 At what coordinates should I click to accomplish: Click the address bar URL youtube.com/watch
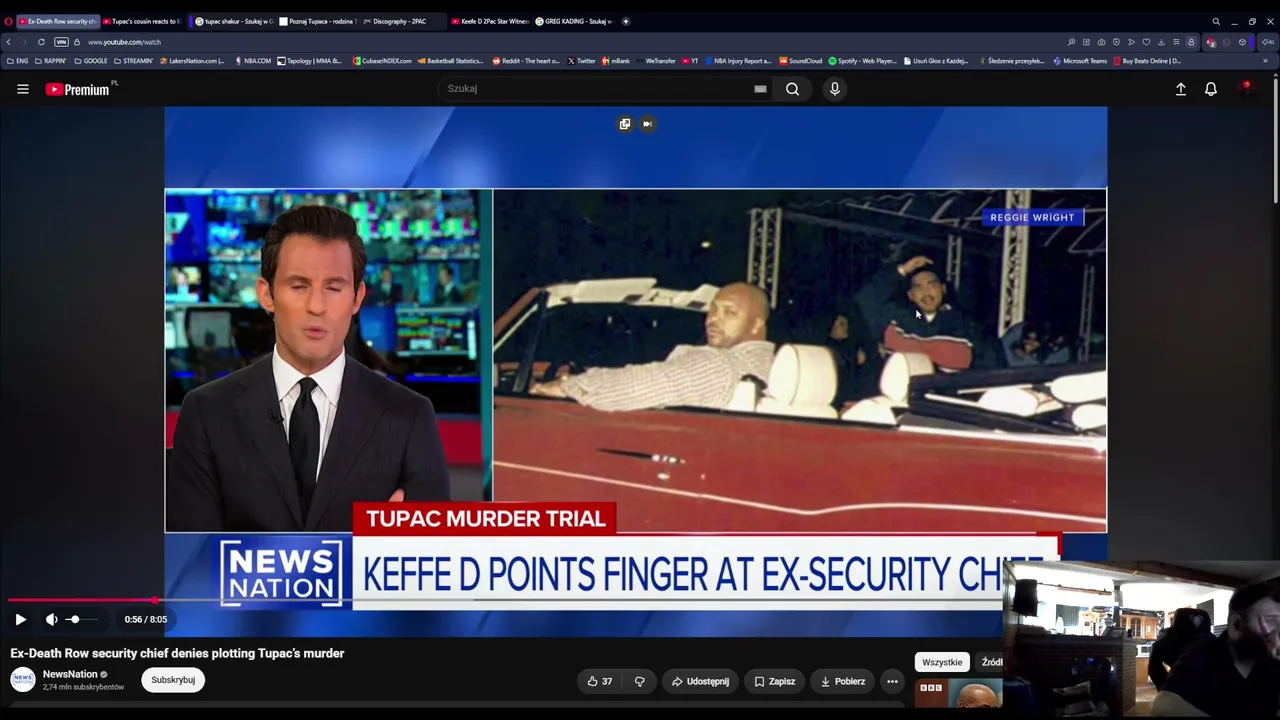pos(124,42)
